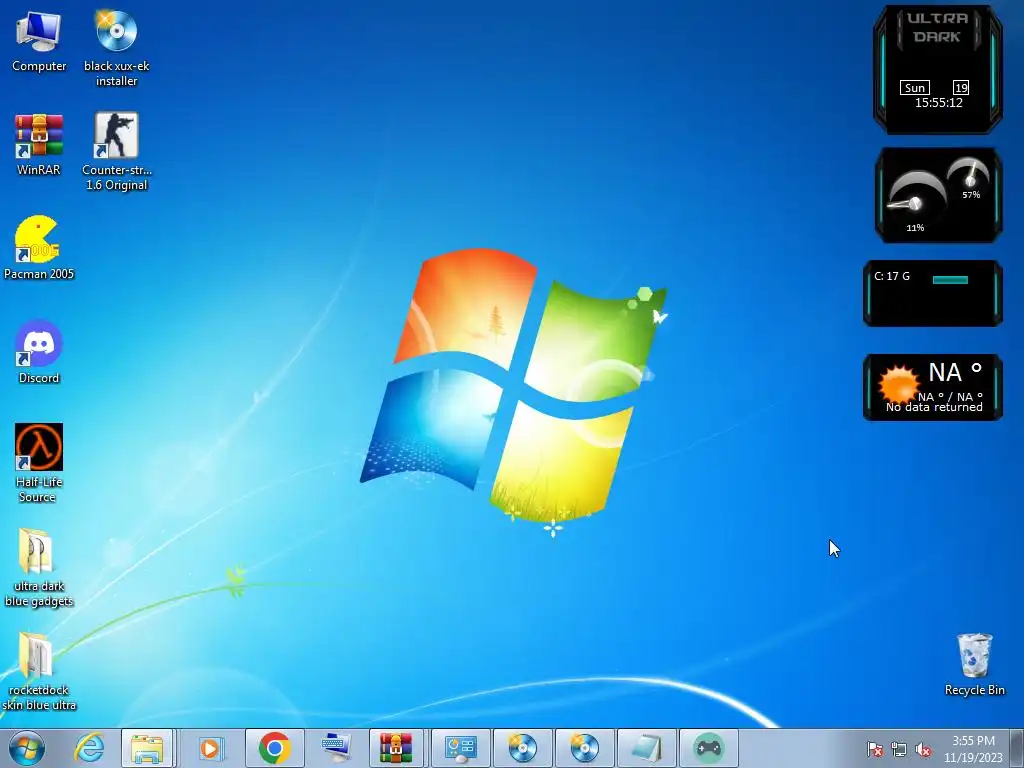Image resolution: width=1024 pixels, height=768 pixels.
Task: Click the Show desktop button
Action: [x=1017, y=748]
